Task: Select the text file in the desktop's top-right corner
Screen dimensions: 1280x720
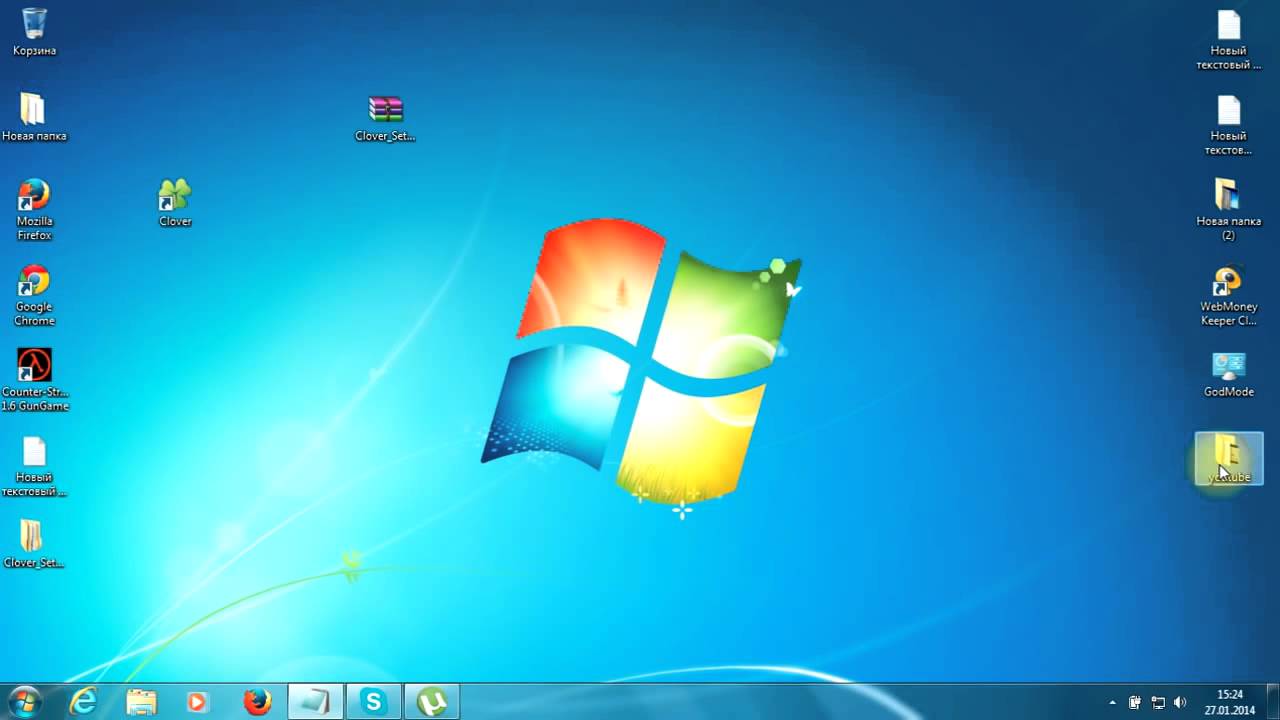Action: (1228, 40)
